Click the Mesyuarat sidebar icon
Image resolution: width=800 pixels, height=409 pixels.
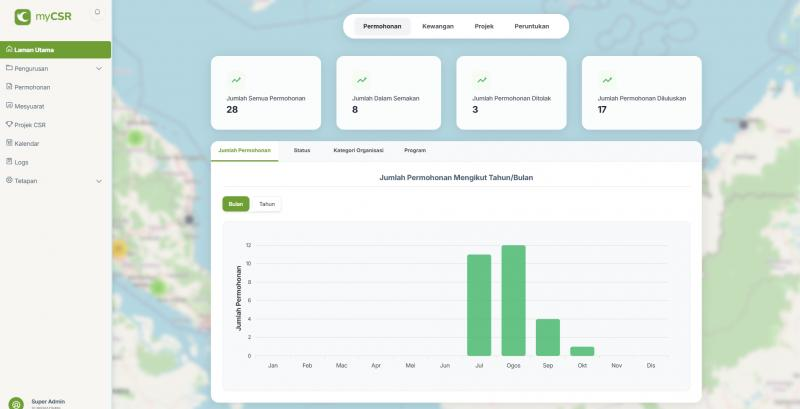[x=9, y=106]
